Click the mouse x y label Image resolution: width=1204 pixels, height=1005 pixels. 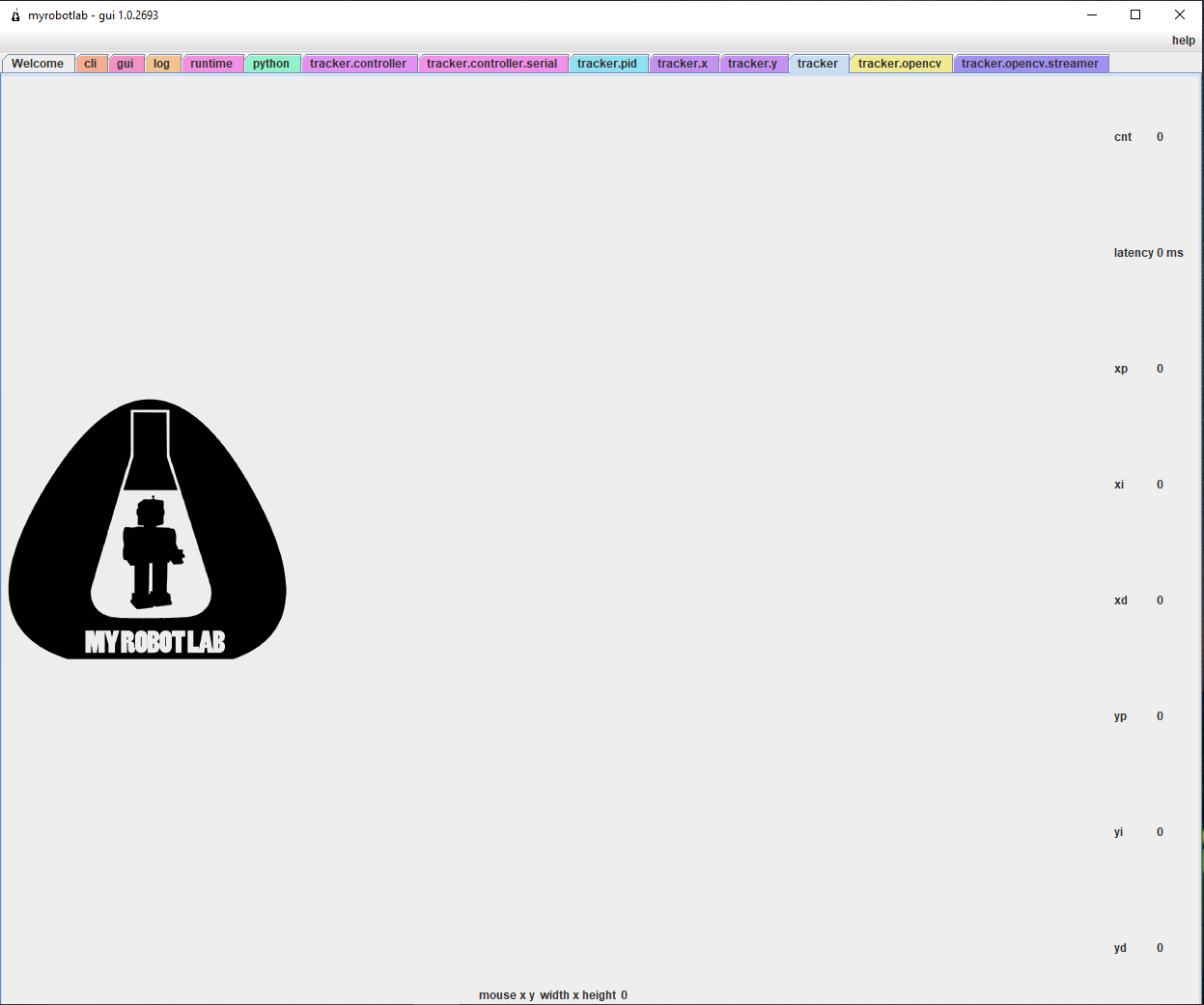tap(507, 995)
